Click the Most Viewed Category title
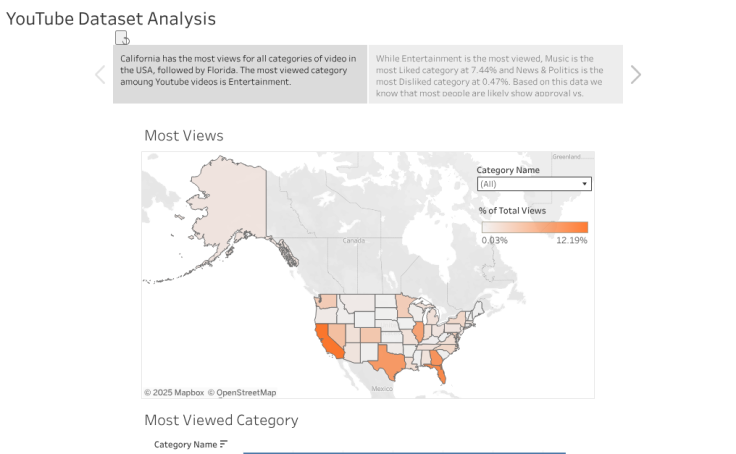The width and height of the screenshot is (736, 454). pyautogui.click(x=221, y=420)
